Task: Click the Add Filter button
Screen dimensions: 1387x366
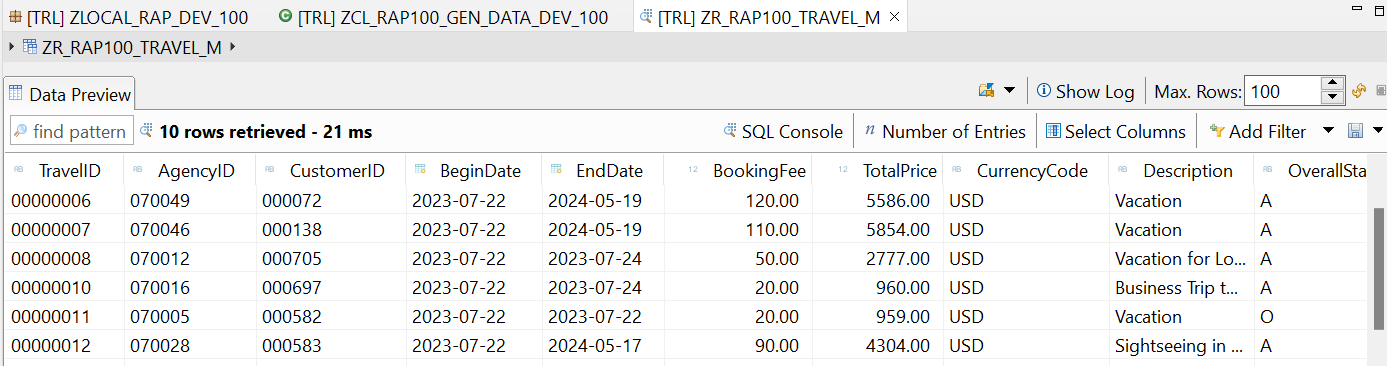Action: (1257, 131)
